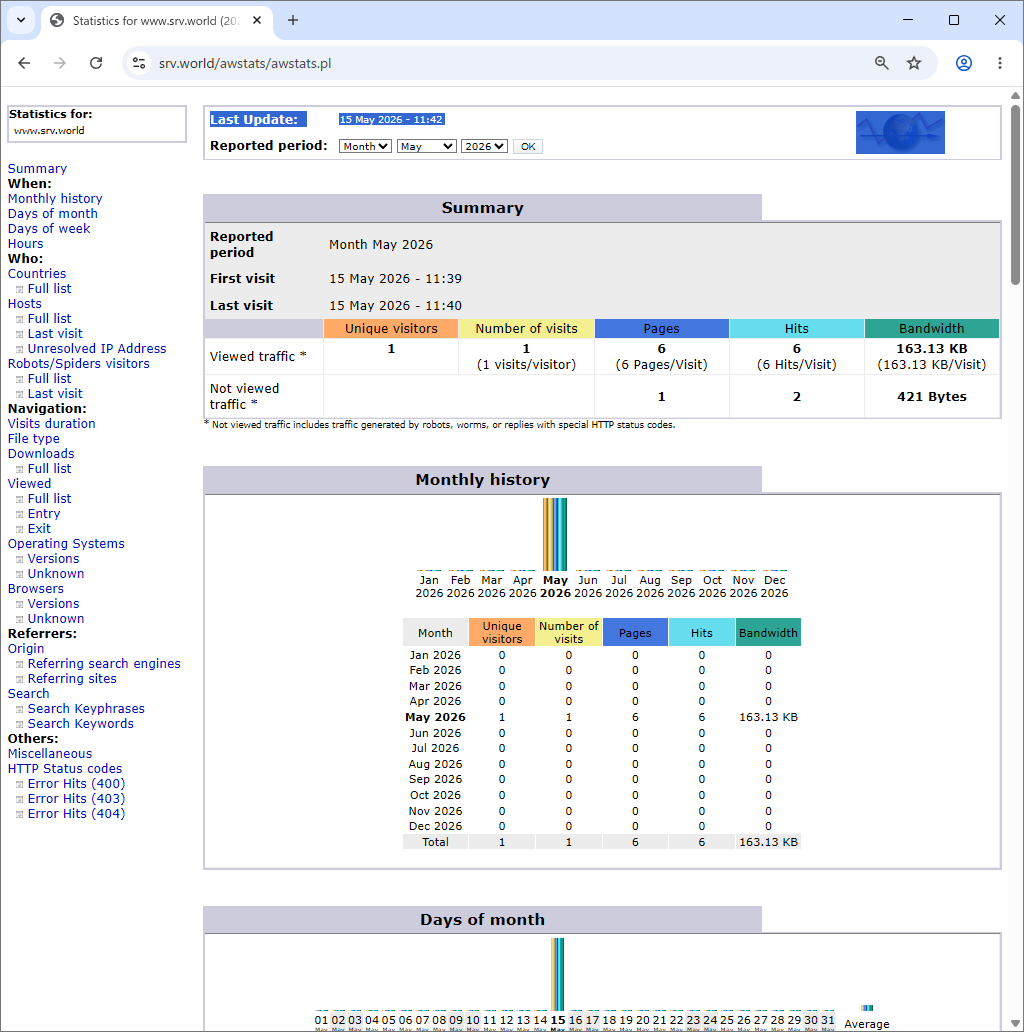This screenshot has width=1024, height=1032.
Task: Open Unknown under Operating Systems
Action: point(56,573)
